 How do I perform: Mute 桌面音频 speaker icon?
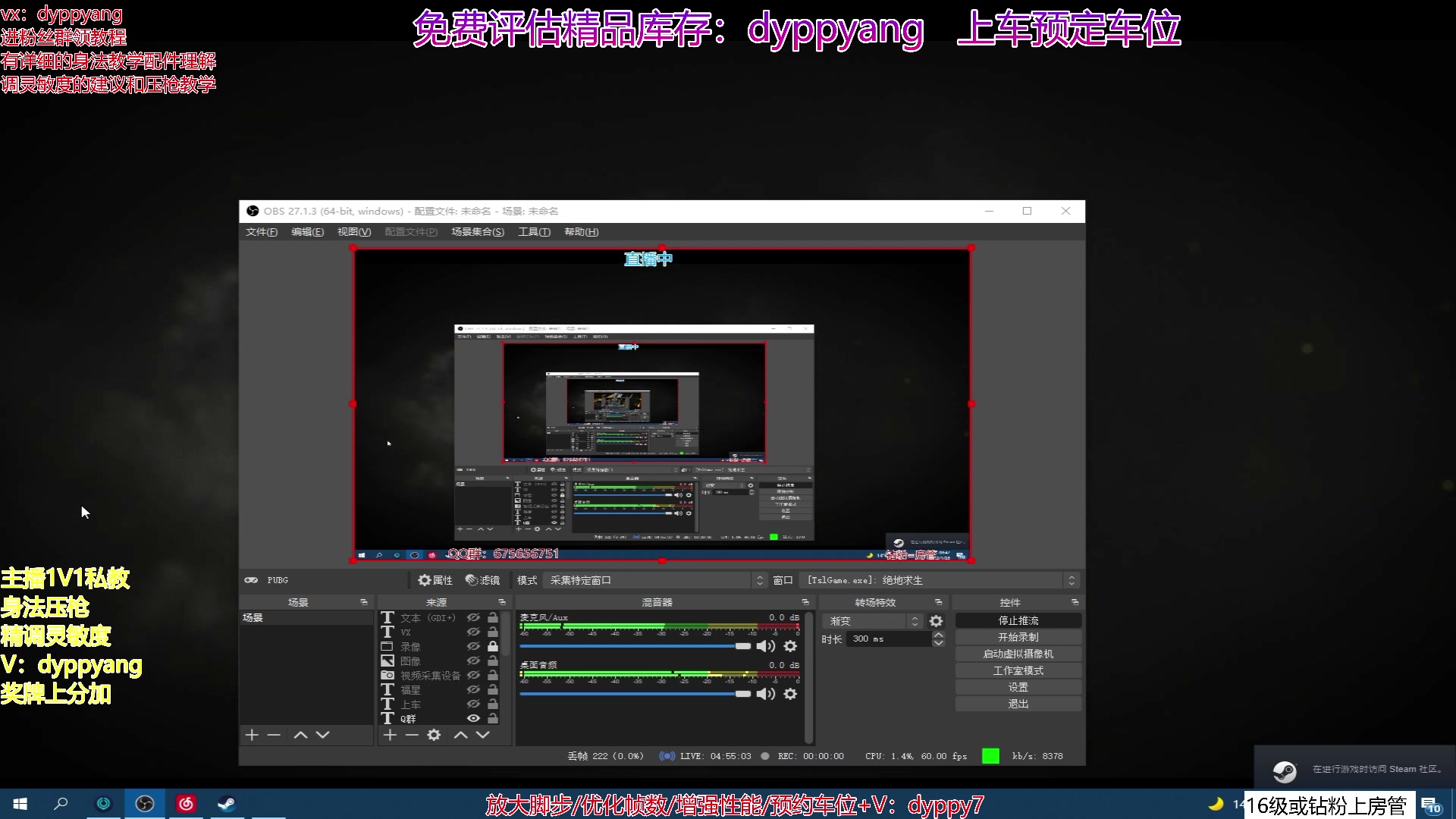766,694
